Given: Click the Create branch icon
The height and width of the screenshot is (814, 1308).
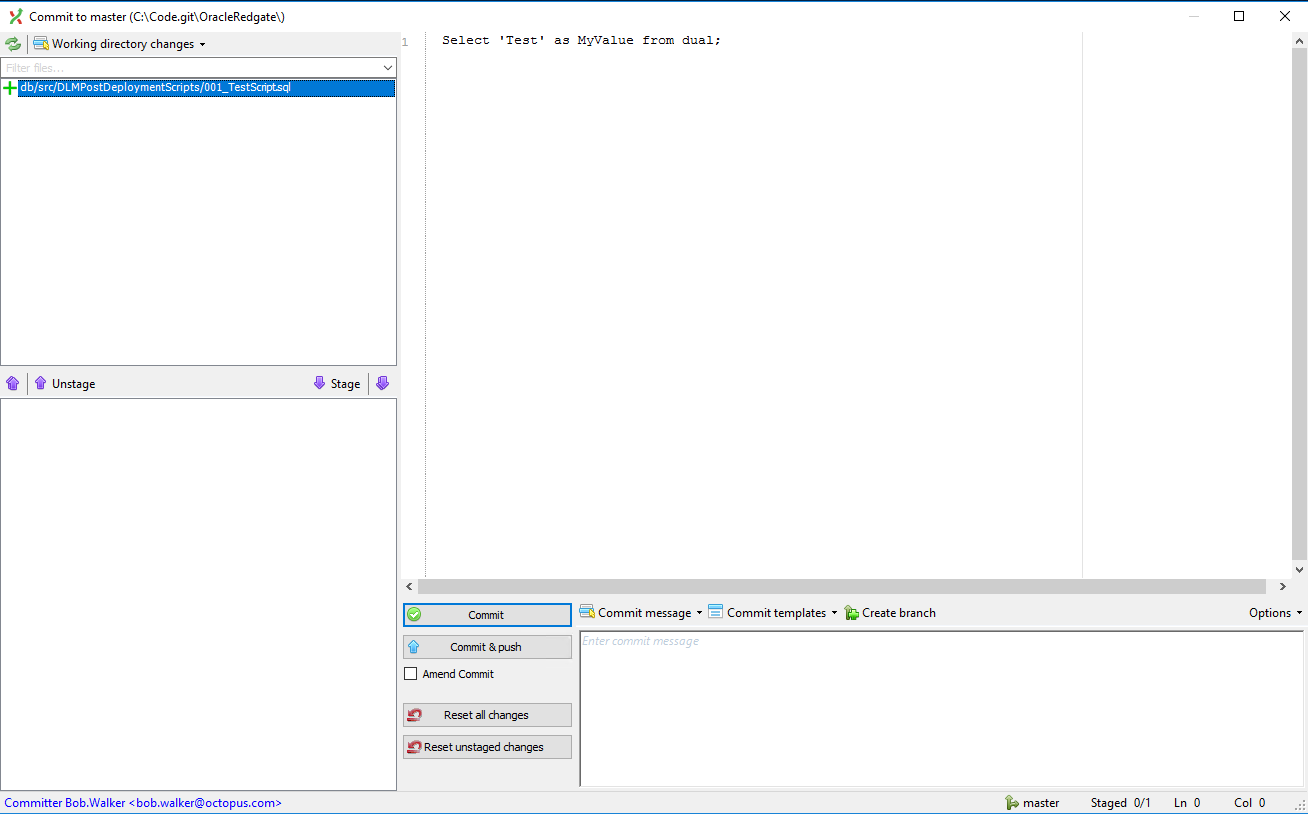Looking at the screenshot, I should coord(852,613).
